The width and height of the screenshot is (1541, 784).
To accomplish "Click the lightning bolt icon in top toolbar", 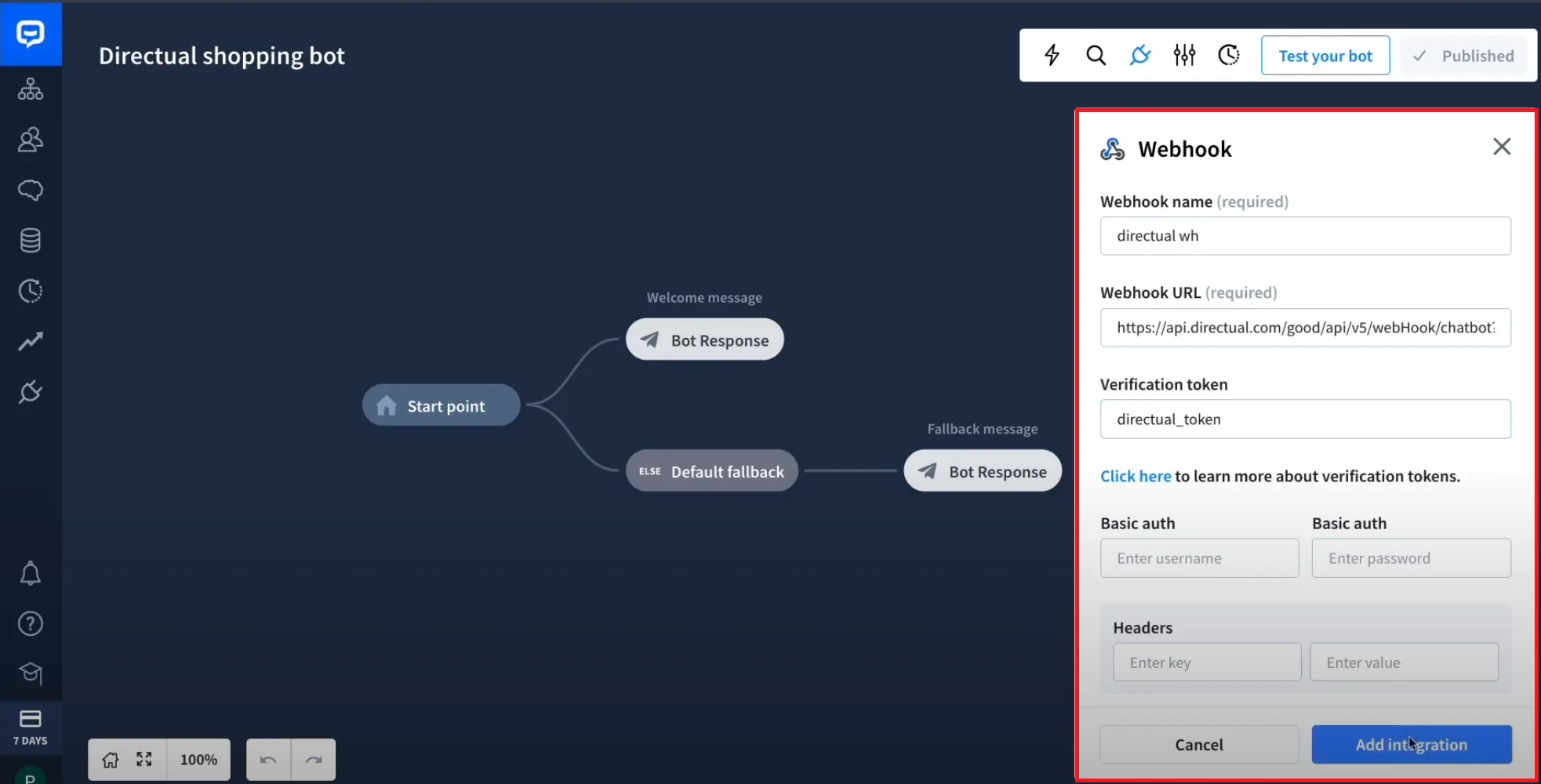I will [1052, 55].
